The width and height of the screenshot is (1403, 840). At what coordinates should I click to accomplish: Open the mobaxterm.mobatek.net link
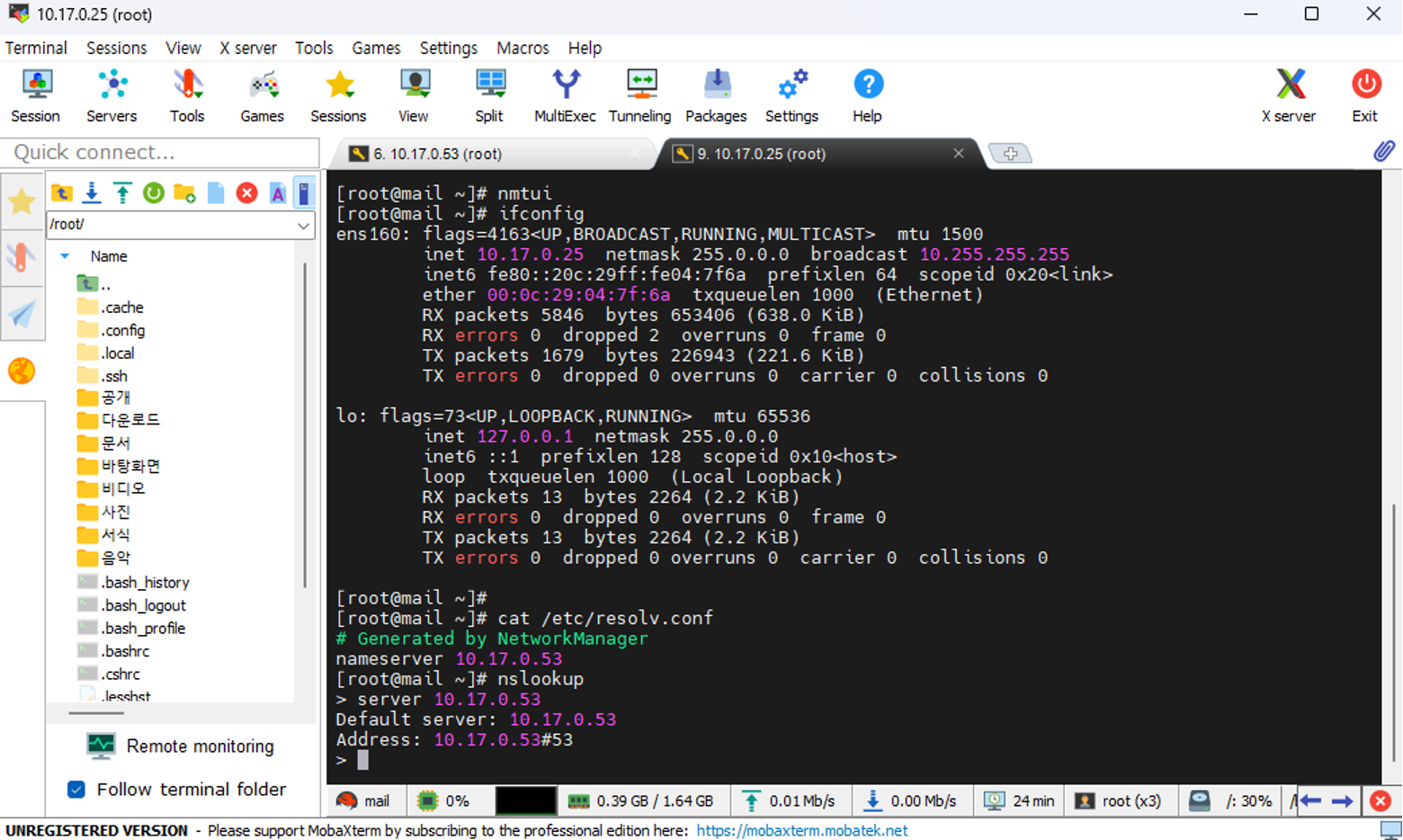point(802,831)
